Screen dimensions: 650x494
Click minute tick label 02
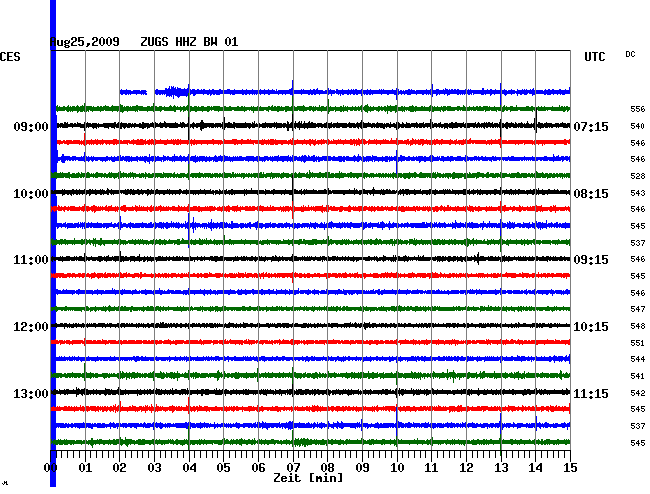coord(119,468)
